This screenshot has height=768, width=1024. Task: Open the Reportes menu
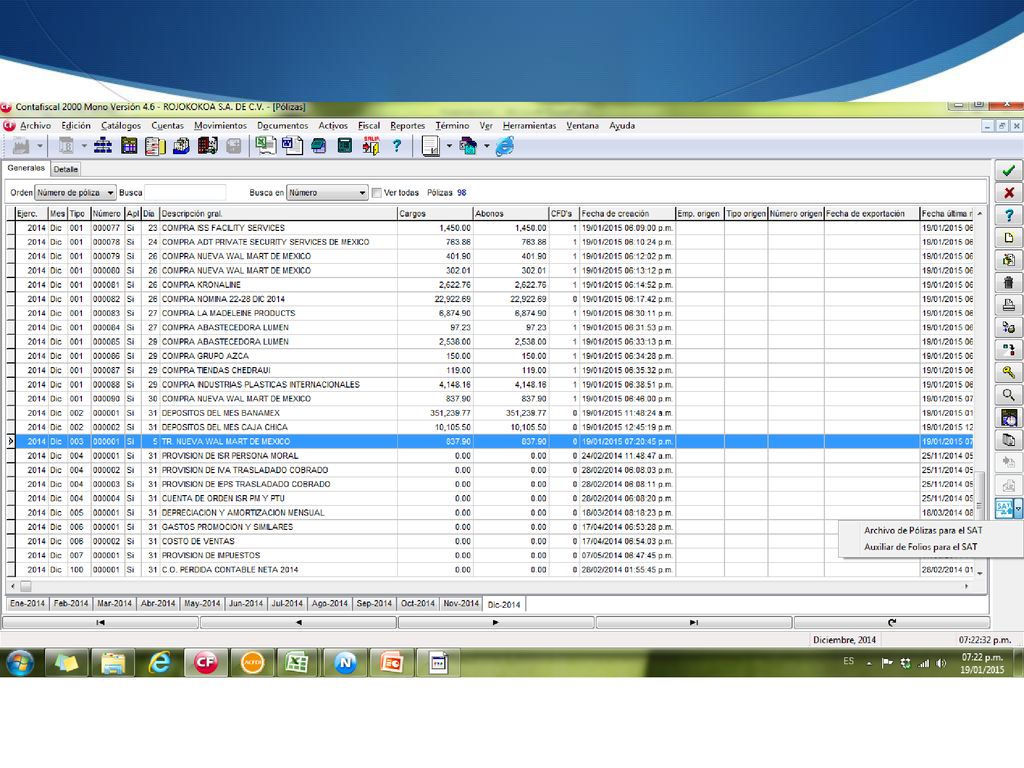[x=408, y=125]
